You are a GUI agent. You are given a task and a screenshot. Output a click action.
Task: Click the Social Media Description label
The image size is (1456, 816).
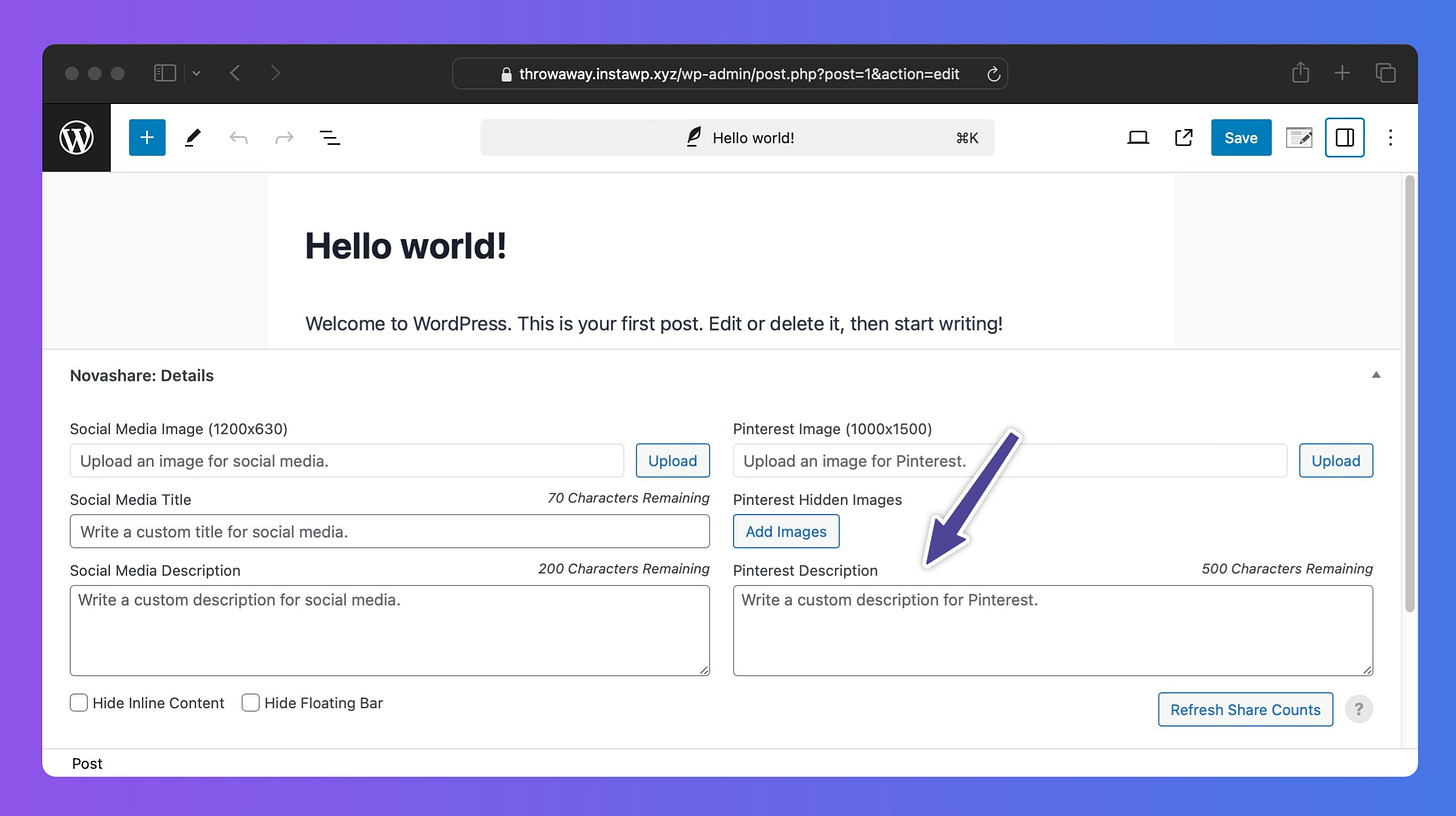[x=155, y=571]
